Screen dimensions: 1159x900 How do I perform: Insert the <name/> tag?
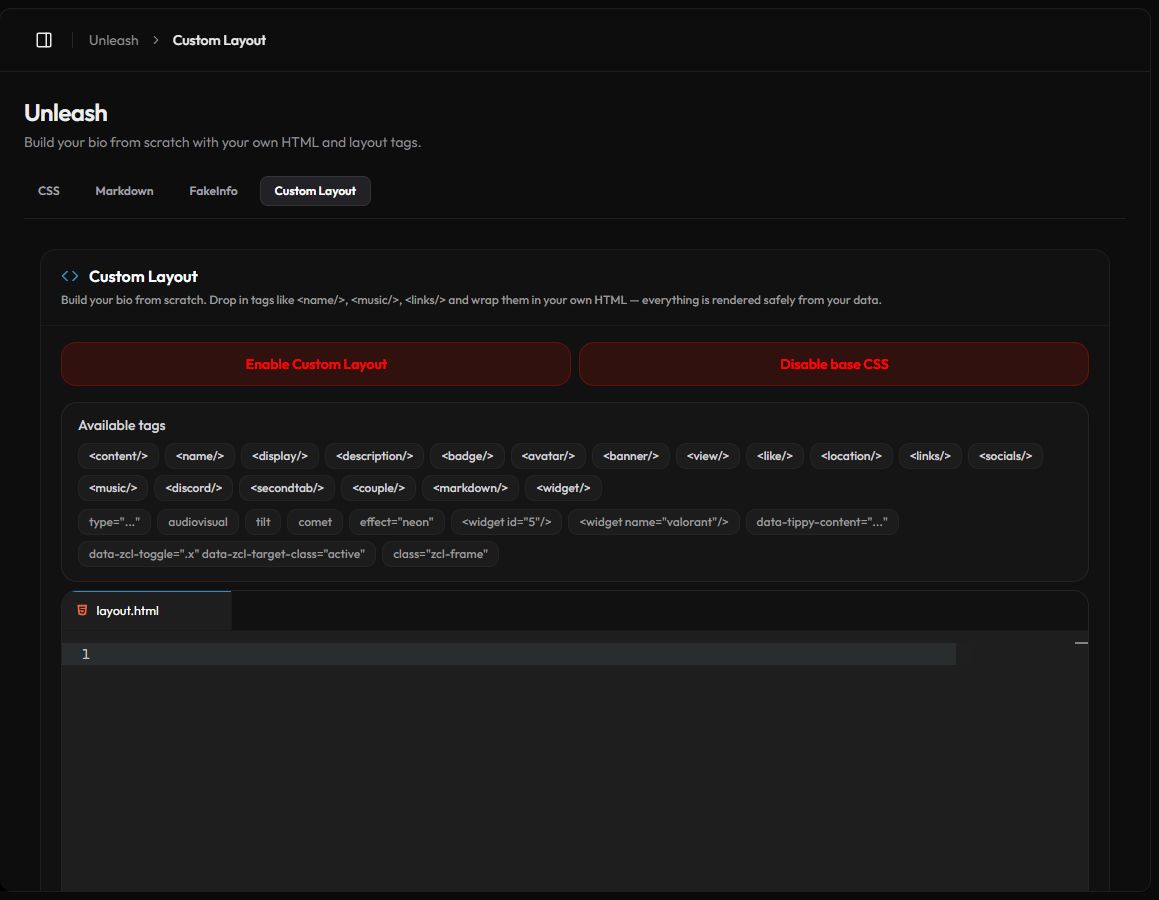coord(200,456)
